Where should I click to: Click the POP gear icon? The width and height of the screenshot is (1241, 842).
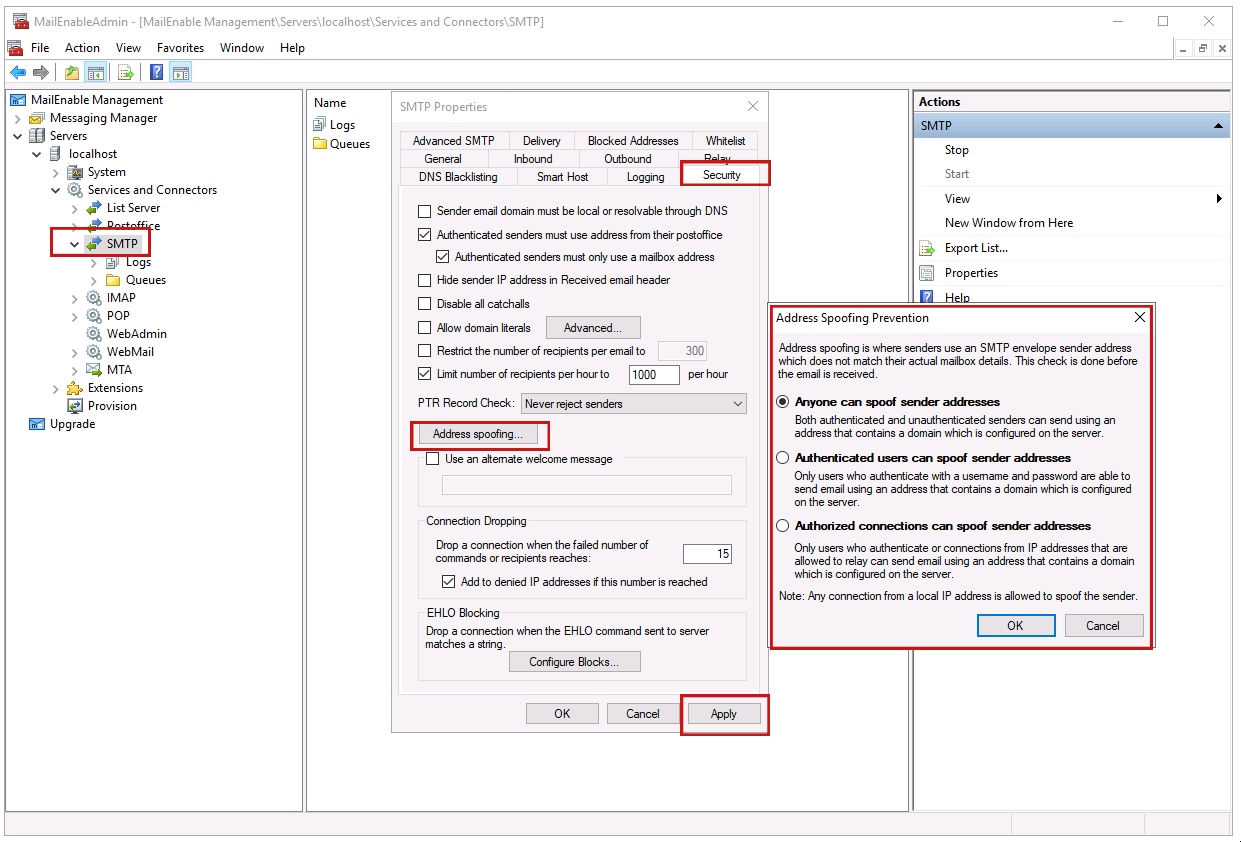[94, 316]
